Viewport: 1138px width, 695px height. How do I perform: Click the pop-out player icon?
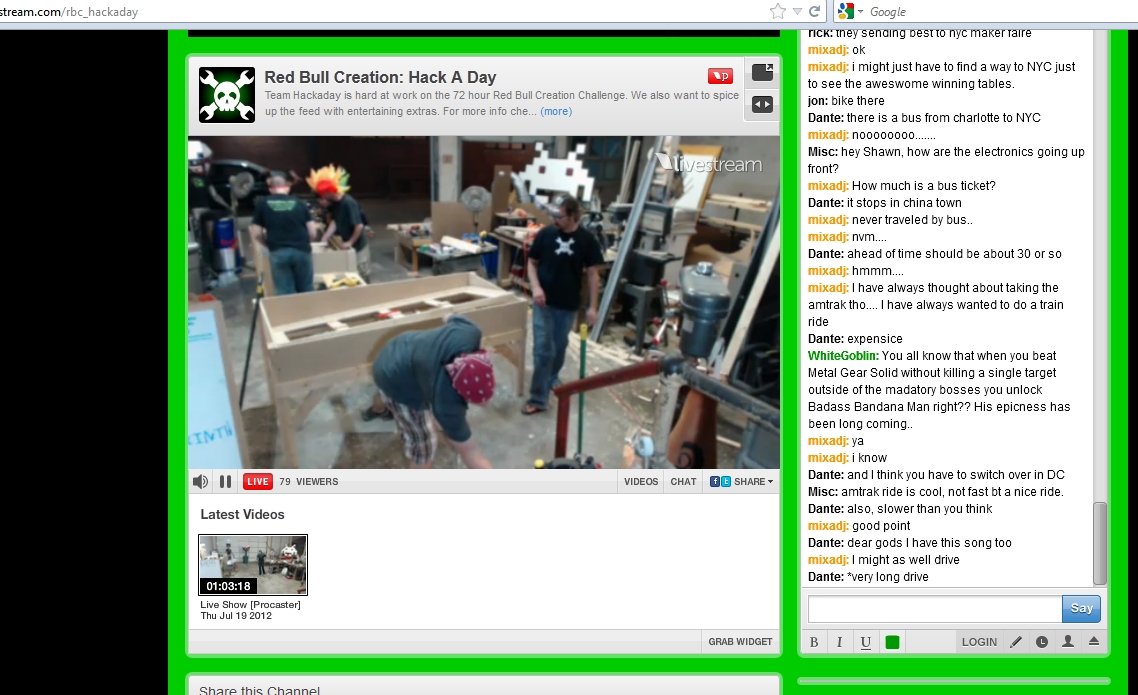click(x=762, y=72)
